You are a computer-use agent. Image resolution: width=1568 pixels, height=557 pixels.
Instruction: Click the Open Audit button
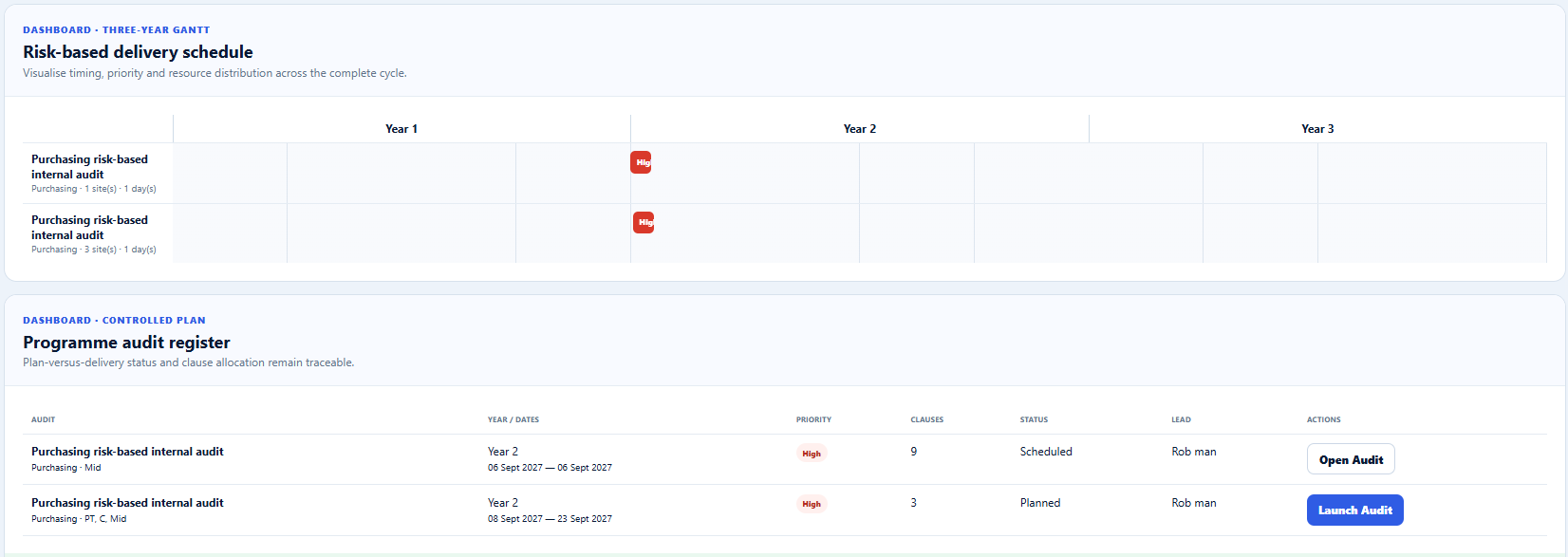pyautogui.click(x=1351, y=459)
